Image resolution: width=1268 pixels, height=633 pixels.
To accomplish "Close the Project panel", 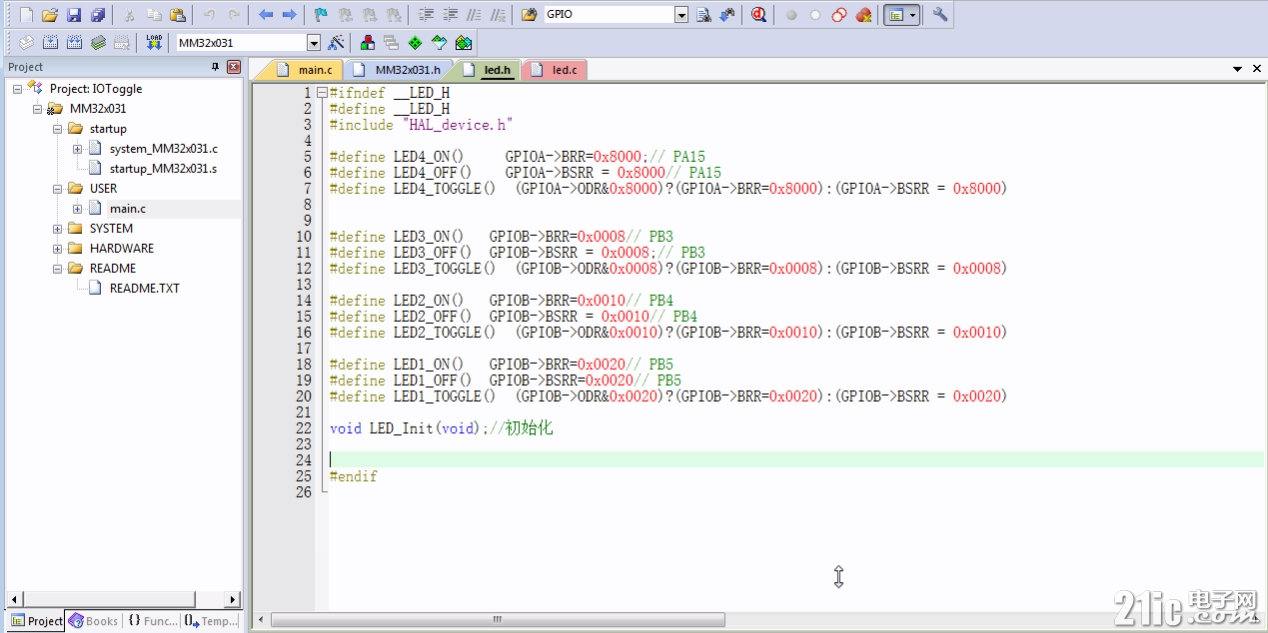I will click(234, 67).
